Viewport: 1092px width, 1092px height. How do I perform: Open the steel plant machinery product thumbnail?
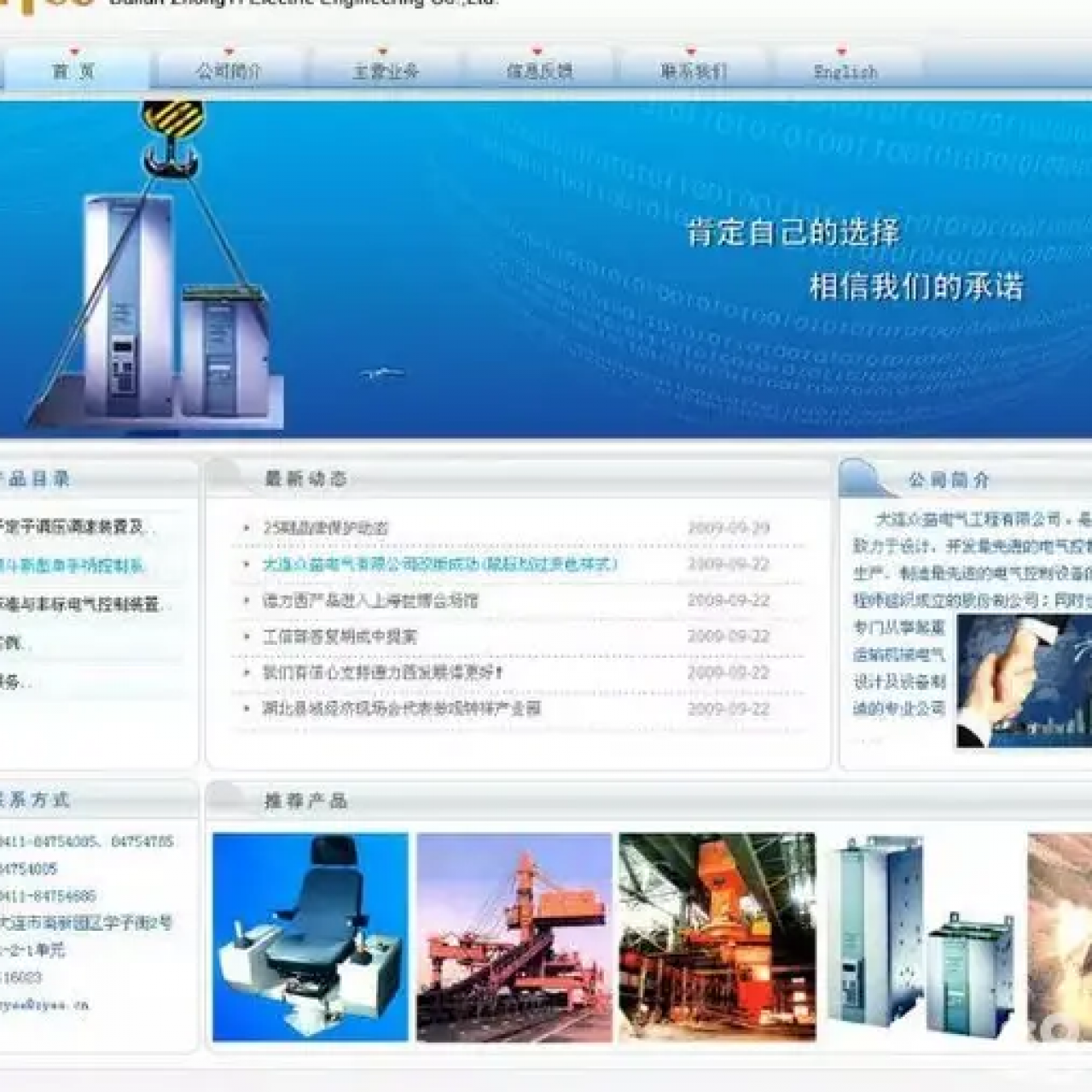[x=717, y=937]
